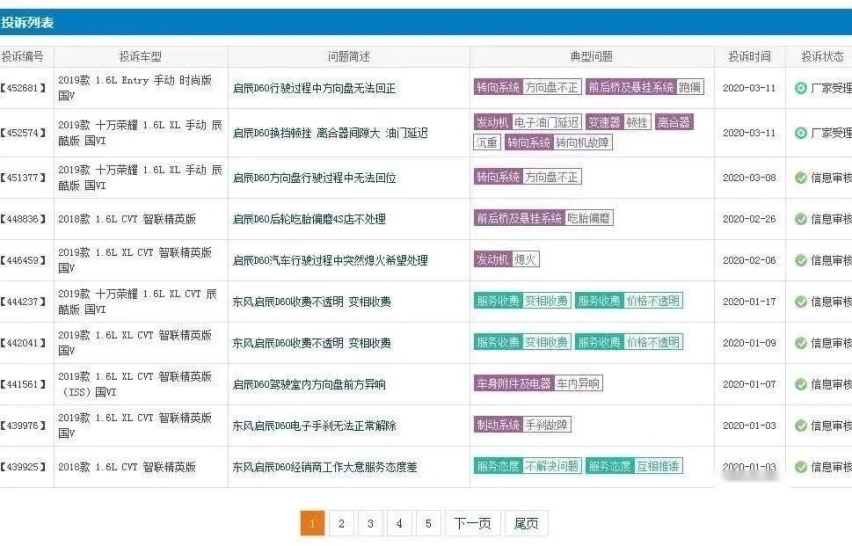The height and width of the screenshot is (546, 852).
Task: Click green check icon for complaint 446459
Action: 800,260
